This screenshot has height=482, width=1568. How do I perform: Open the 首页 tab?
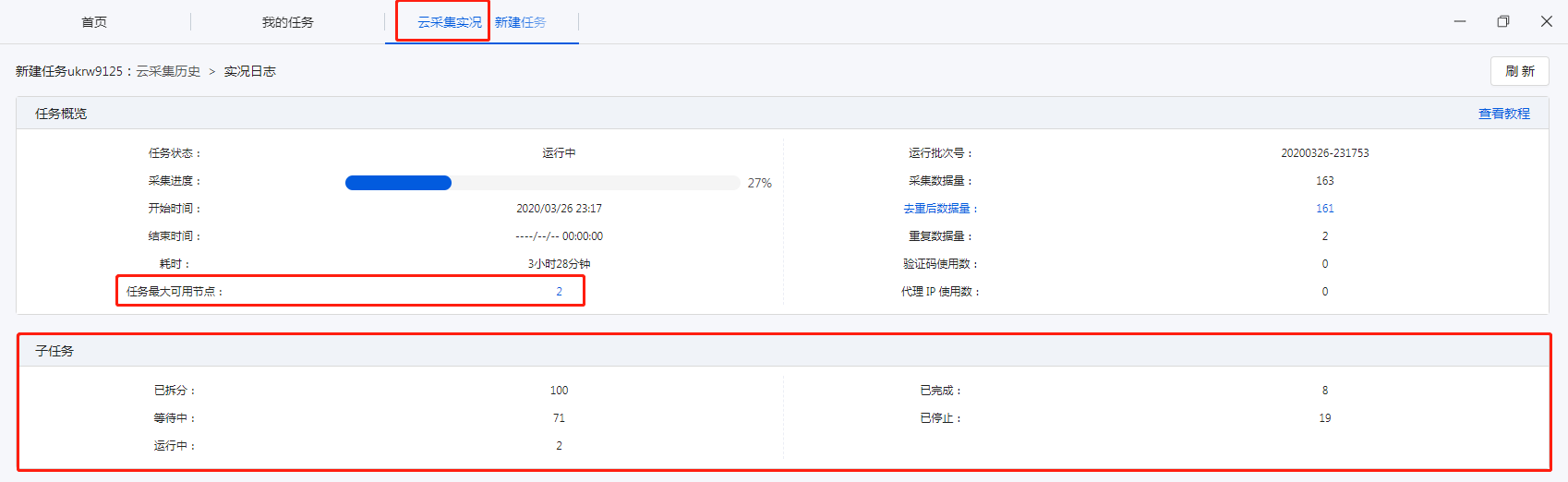click(x=94, y=22)
